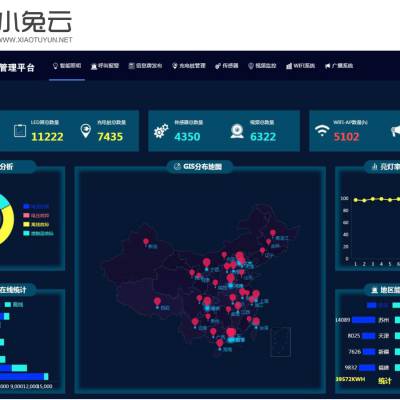Click the 7435 count value
The image size is (400, 400).
[x=110, y=137]
